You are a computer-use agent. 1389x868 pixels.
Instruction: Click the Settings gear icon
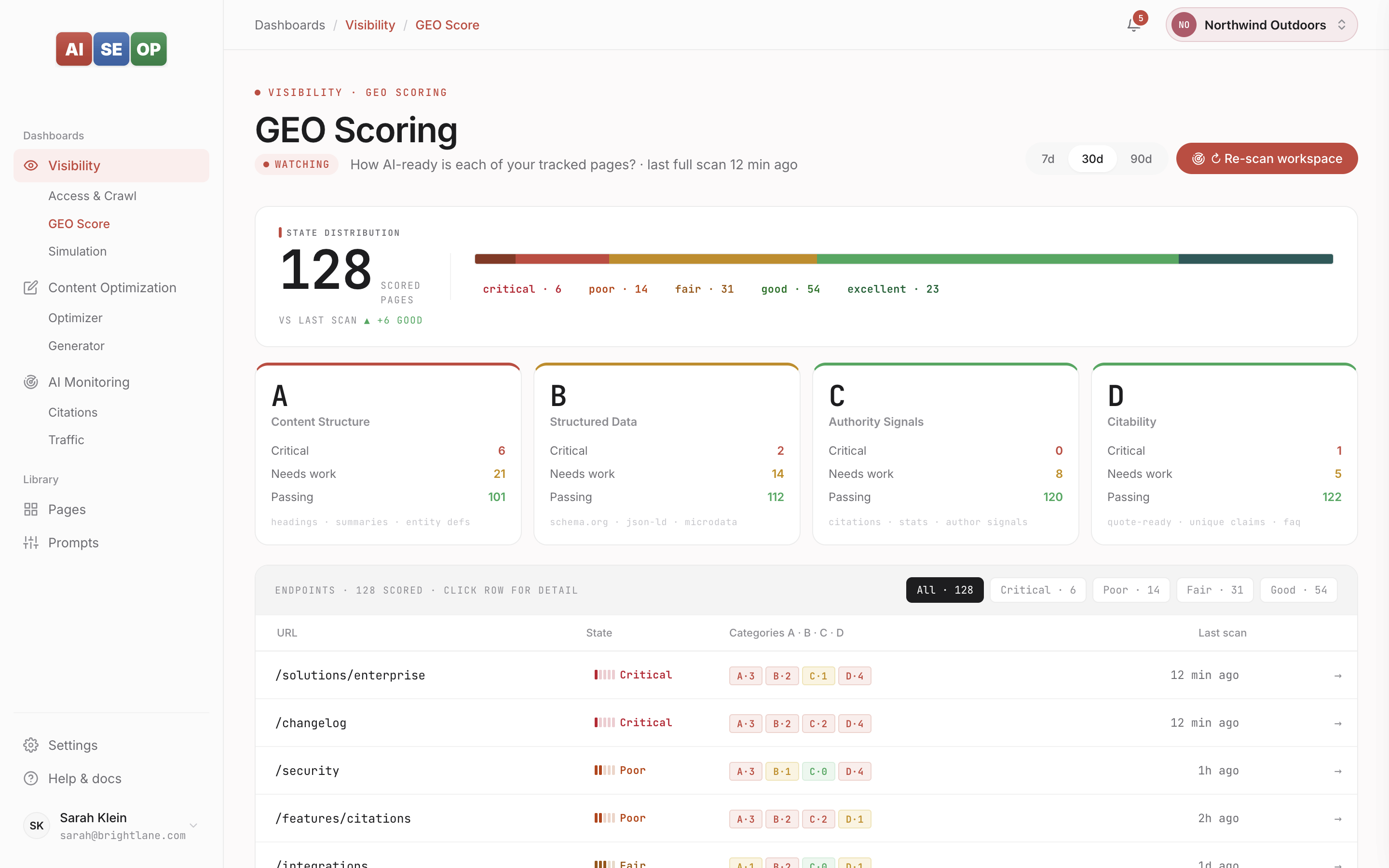pyautogui.click(x=31, y=745)
